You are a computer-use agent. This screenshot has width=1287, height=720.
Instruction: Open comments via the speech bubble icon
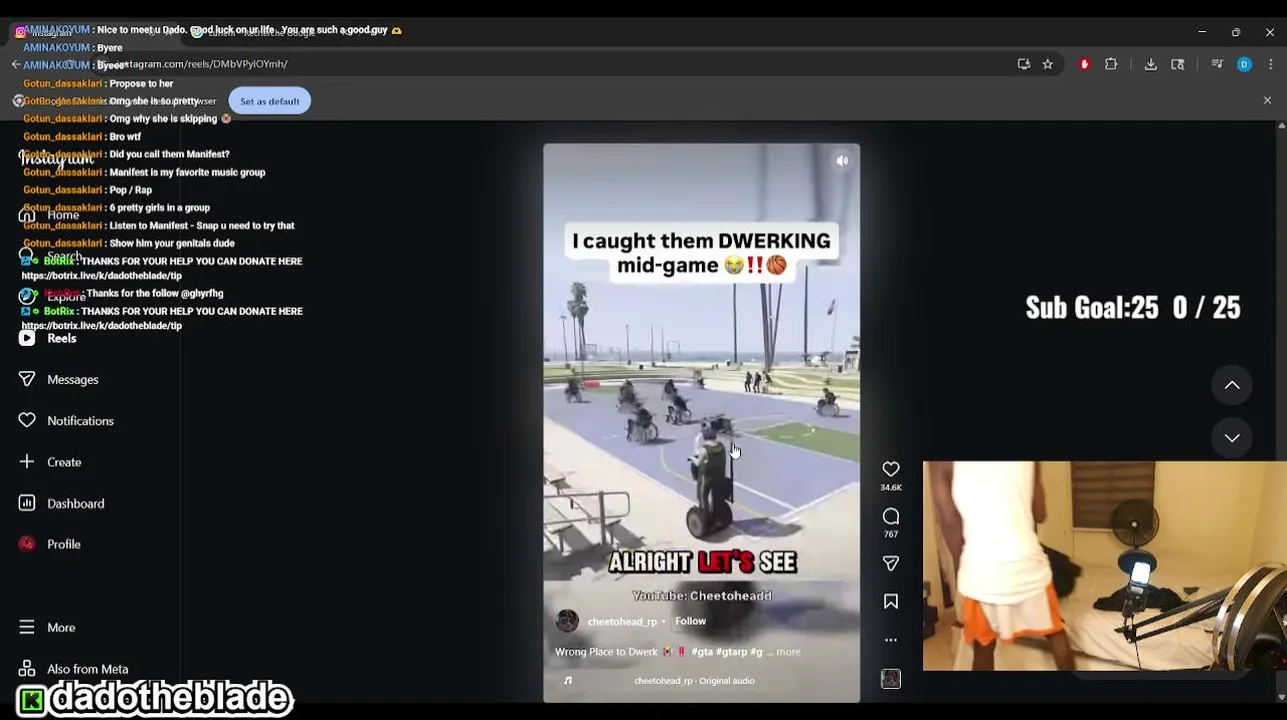(x=890, y=516)
